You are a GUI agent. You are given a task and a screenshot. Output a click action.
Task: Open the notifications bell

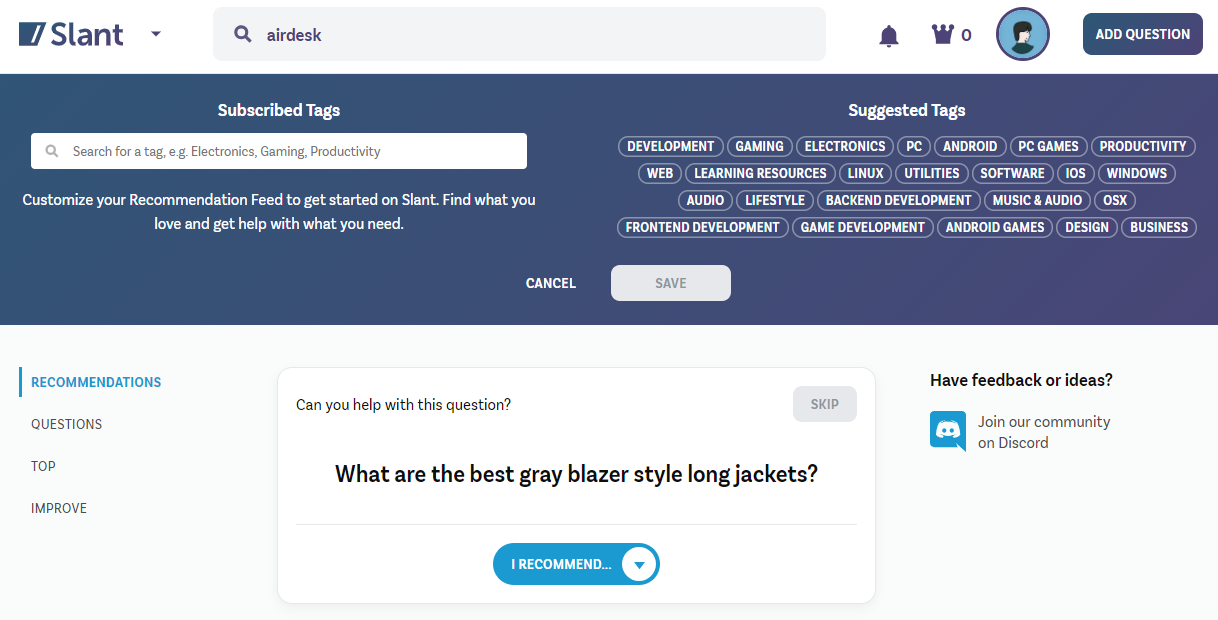click(888, 36)
